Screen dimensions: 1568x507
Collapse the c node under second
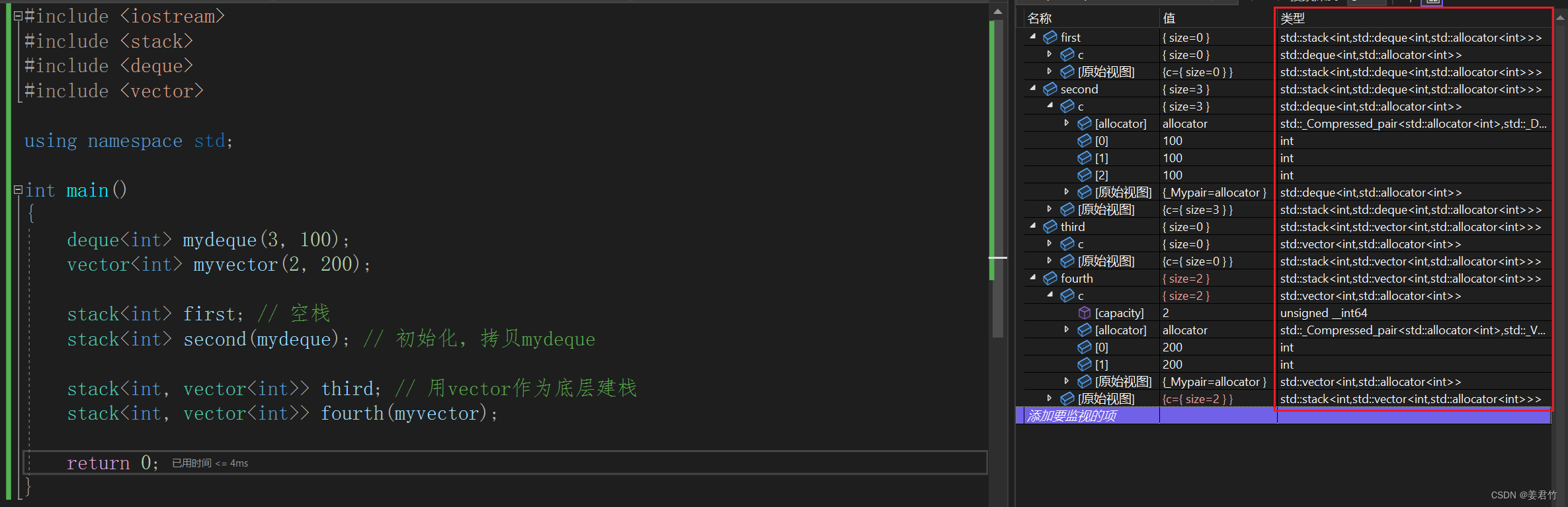click(x=1050, y=106)
